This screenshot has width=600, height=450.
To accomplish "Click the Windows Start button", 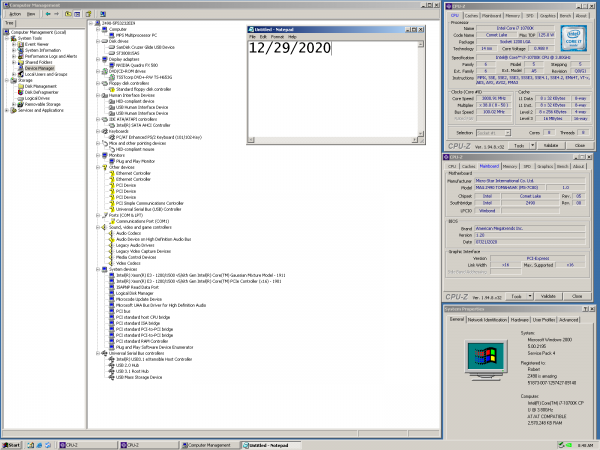I will [13, 444].
